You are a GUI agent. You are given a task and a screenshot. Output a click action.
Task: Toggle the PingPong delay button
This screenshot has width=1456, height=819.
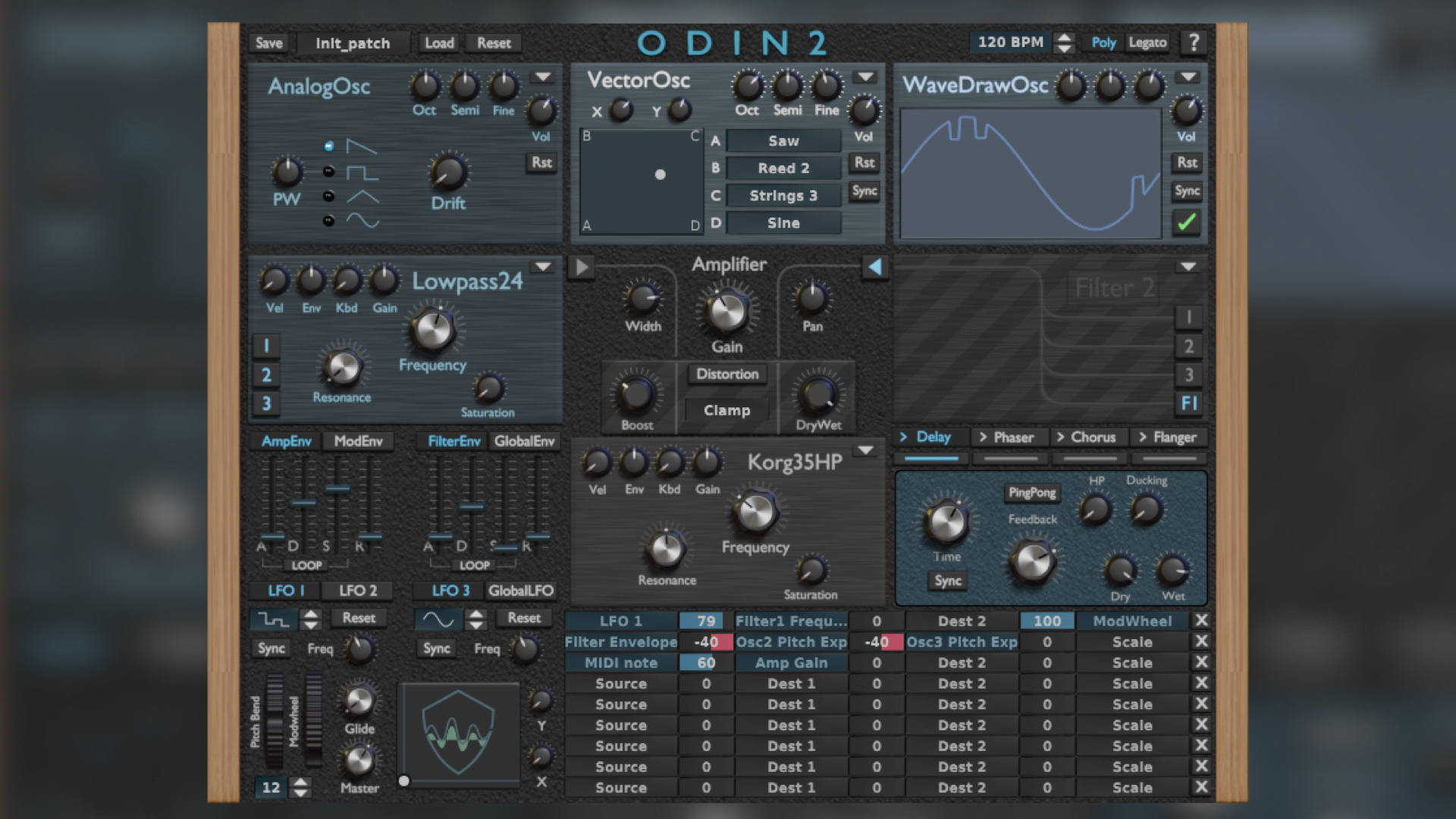coord(1031,493)
